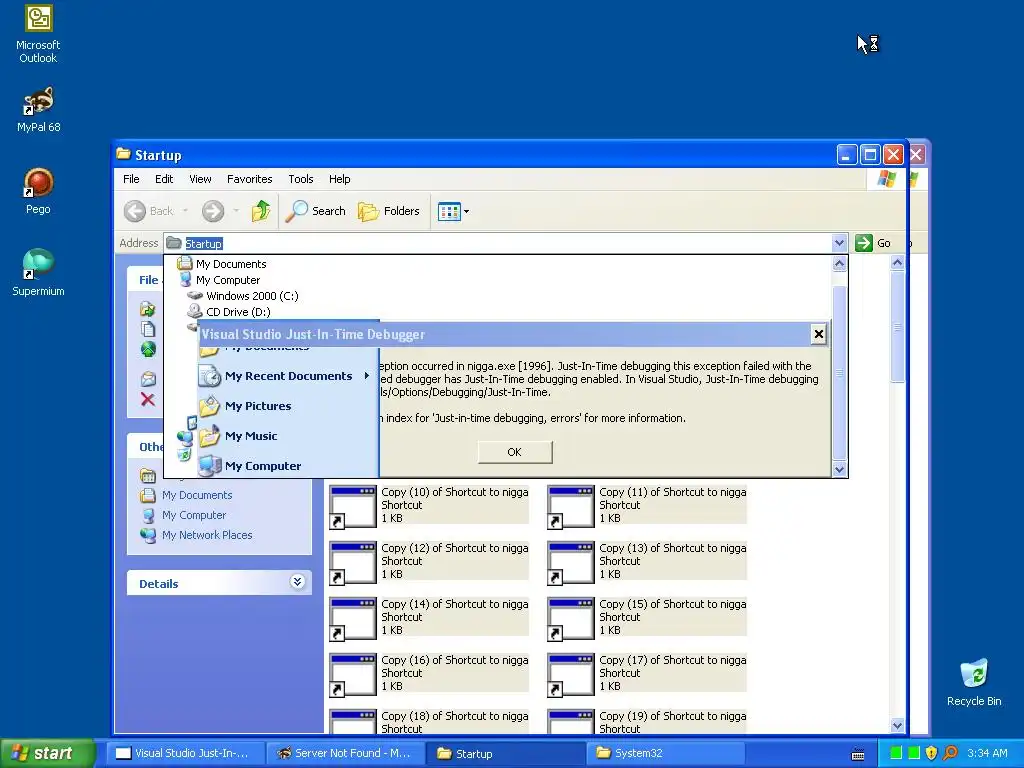Click the My Documents link in sidebar

[197, 495]
